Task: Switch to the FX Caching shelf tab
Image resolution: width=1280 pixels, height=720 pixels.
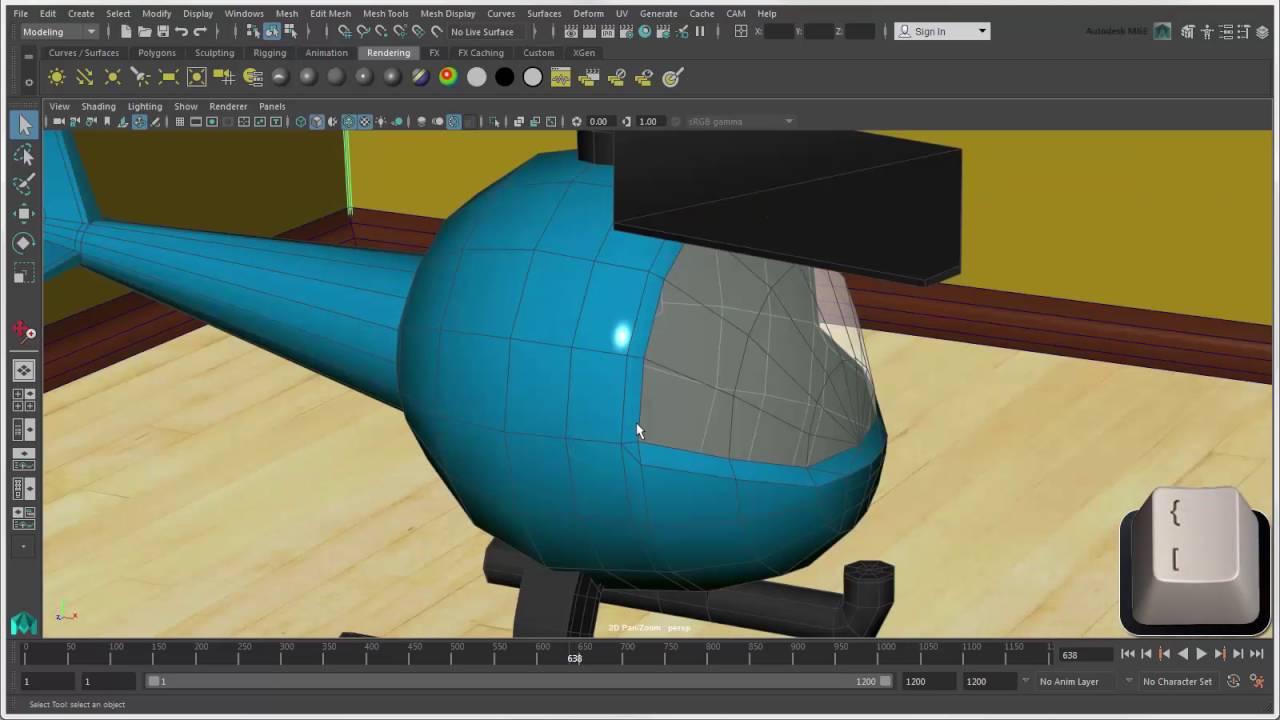Action: pos(481,53)
